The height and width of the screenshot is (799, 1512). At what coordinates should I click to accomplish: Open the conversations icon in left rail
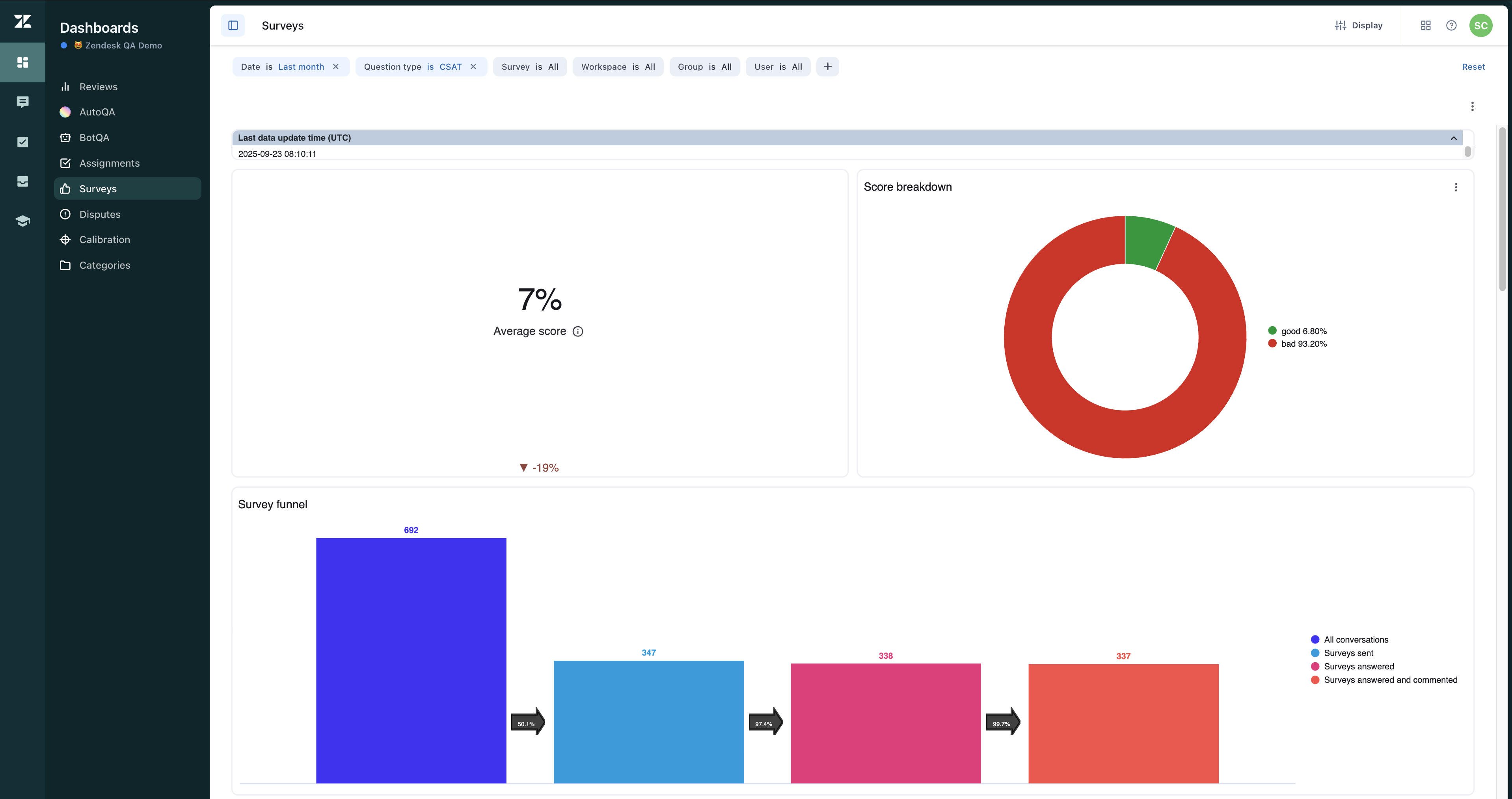tap(22, 102)
